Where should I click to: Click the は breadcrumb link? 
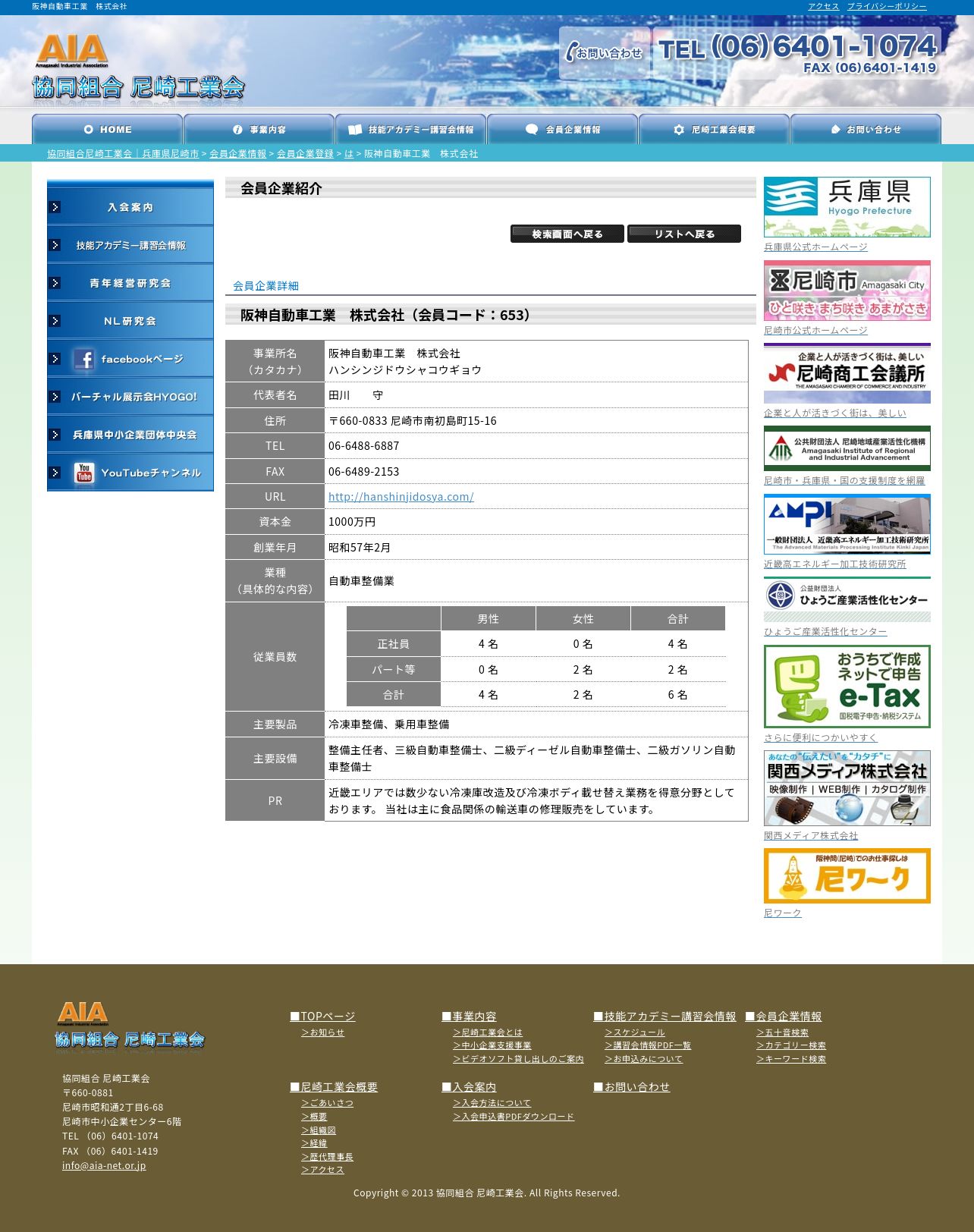pyautogui.click(x=349, y=153)
